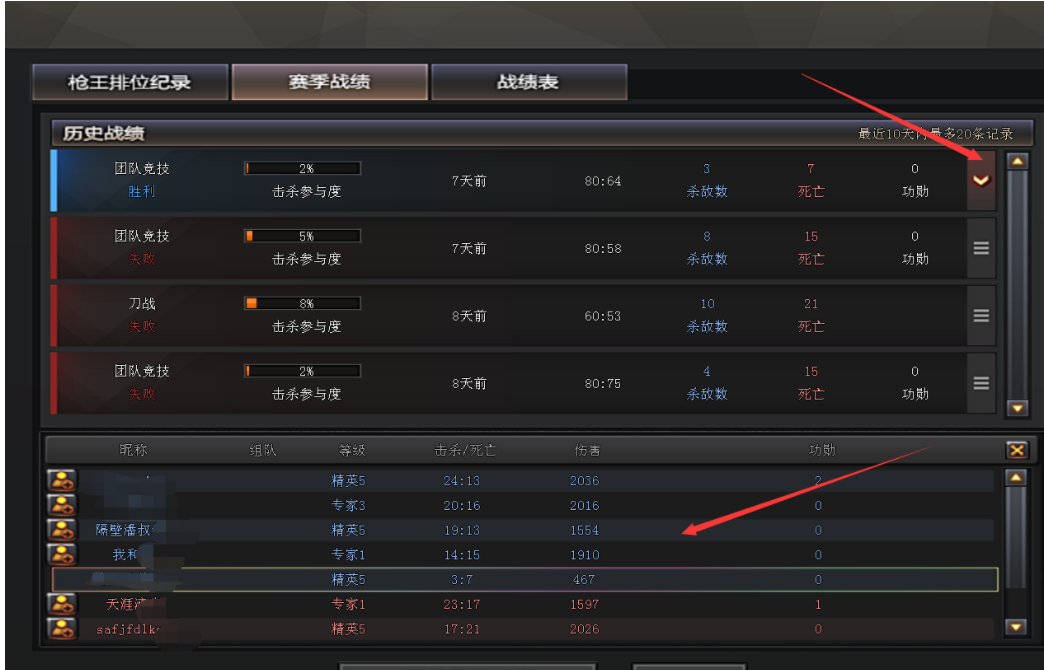Add player safjfdlk as a friend
Image resolution: width=1044 pixels, height=670 pixels.
pos(62,629)
